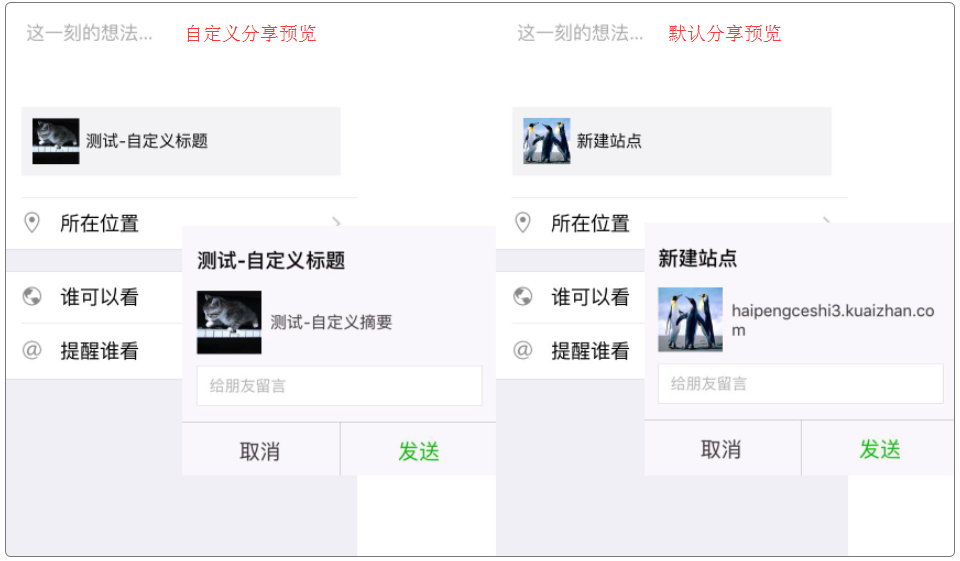Open the penguin thumbnail in 新建站点 card
The width and height of the screenshot is (960, 561).
click(x=546, y=141)
